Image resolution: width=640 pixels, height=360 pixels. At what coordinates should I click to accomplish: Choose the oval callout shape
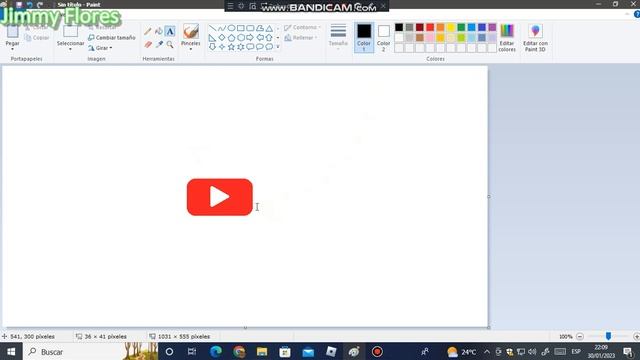260,47
